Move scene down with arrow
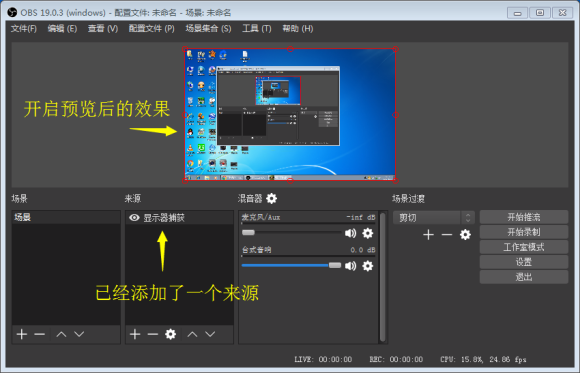Viewport: 580px width, 373px height. [79, 334]
